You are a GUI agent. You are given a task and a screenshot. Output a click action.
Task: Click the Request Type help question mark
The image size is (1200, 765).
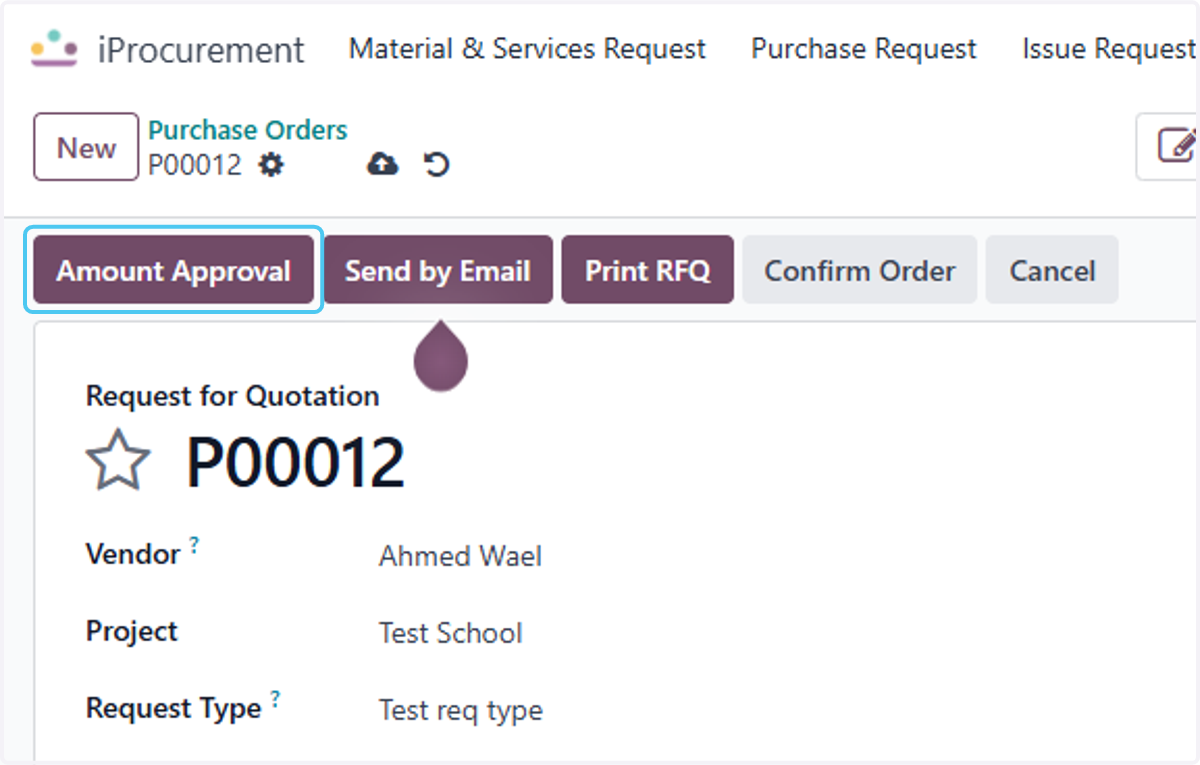coord(275,699)
